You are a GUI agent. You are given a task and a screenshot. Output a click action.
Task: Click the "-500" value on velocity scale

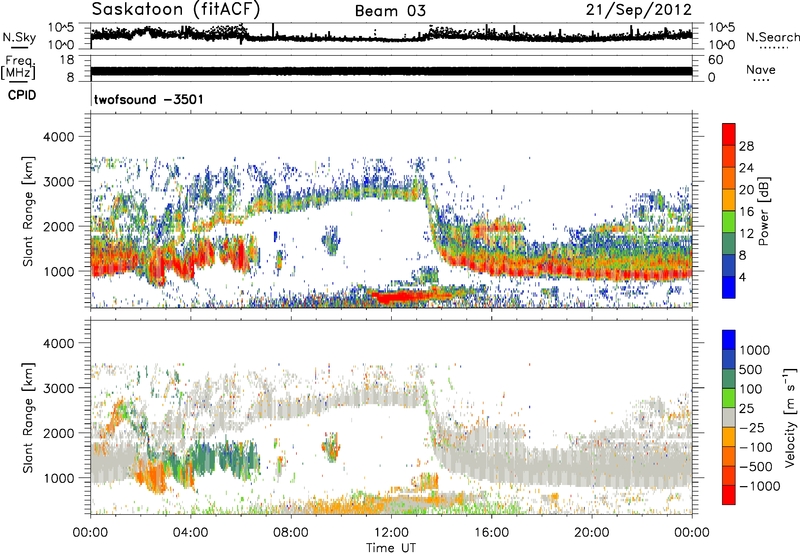tap(756, 467)
